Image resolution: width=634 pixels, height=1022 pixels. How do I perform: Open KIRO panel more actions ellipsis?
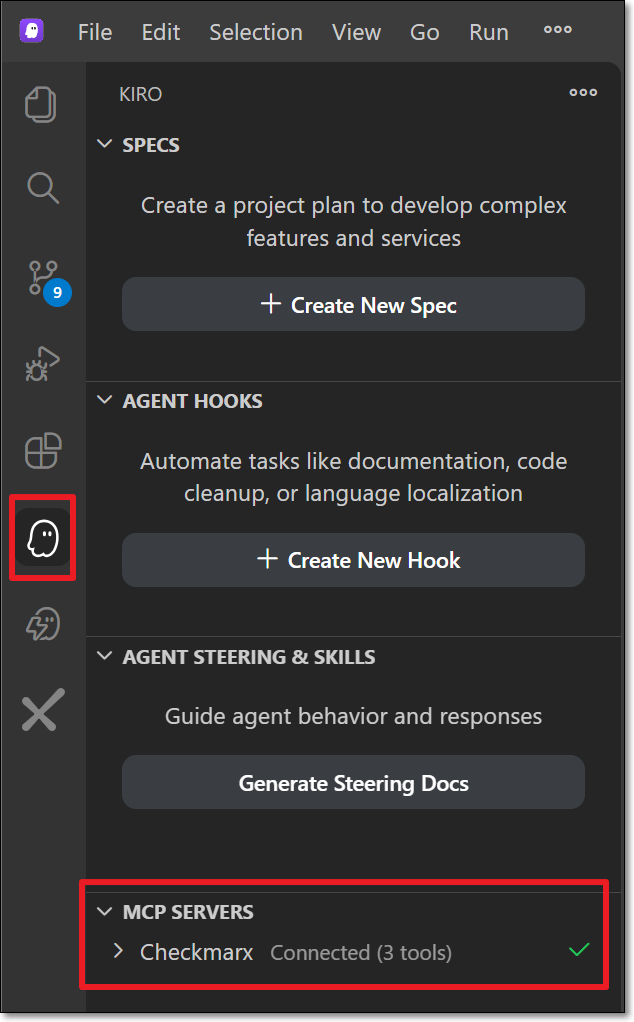click(x=583, y=93)
